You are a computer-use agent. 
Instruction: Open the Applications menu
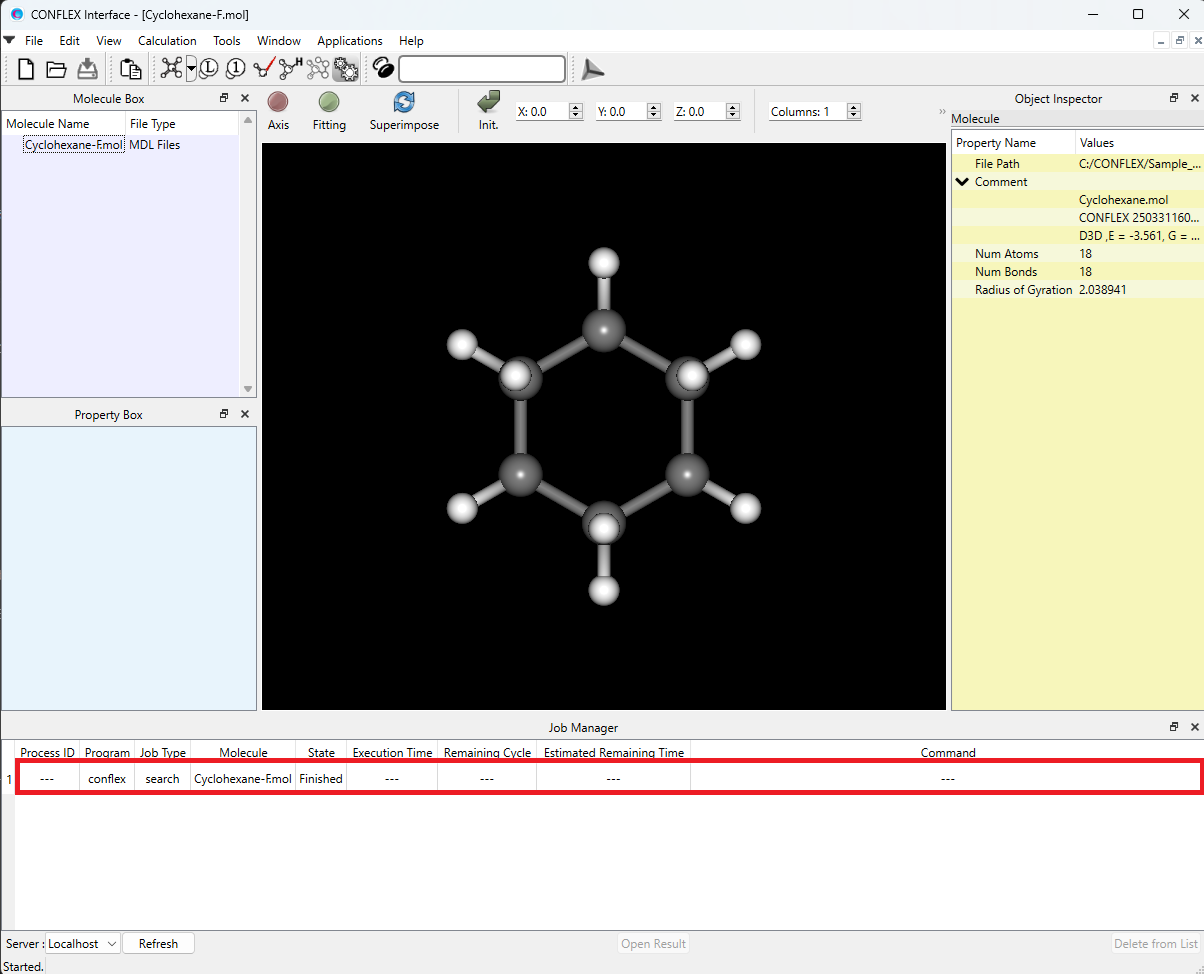(349, 41)
